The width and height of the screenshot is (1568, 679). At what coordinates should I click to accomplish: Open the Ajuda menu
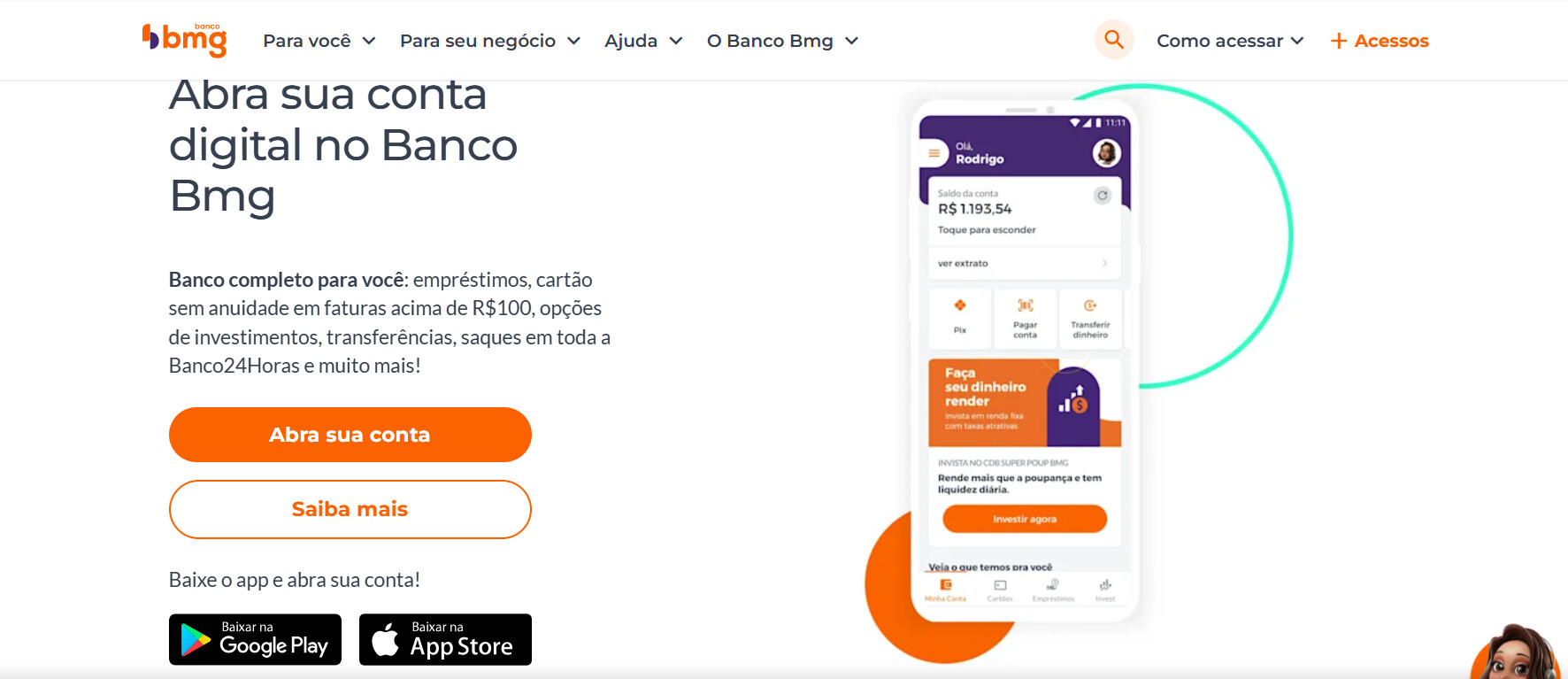pyautogui.click(x=643, y=41)
